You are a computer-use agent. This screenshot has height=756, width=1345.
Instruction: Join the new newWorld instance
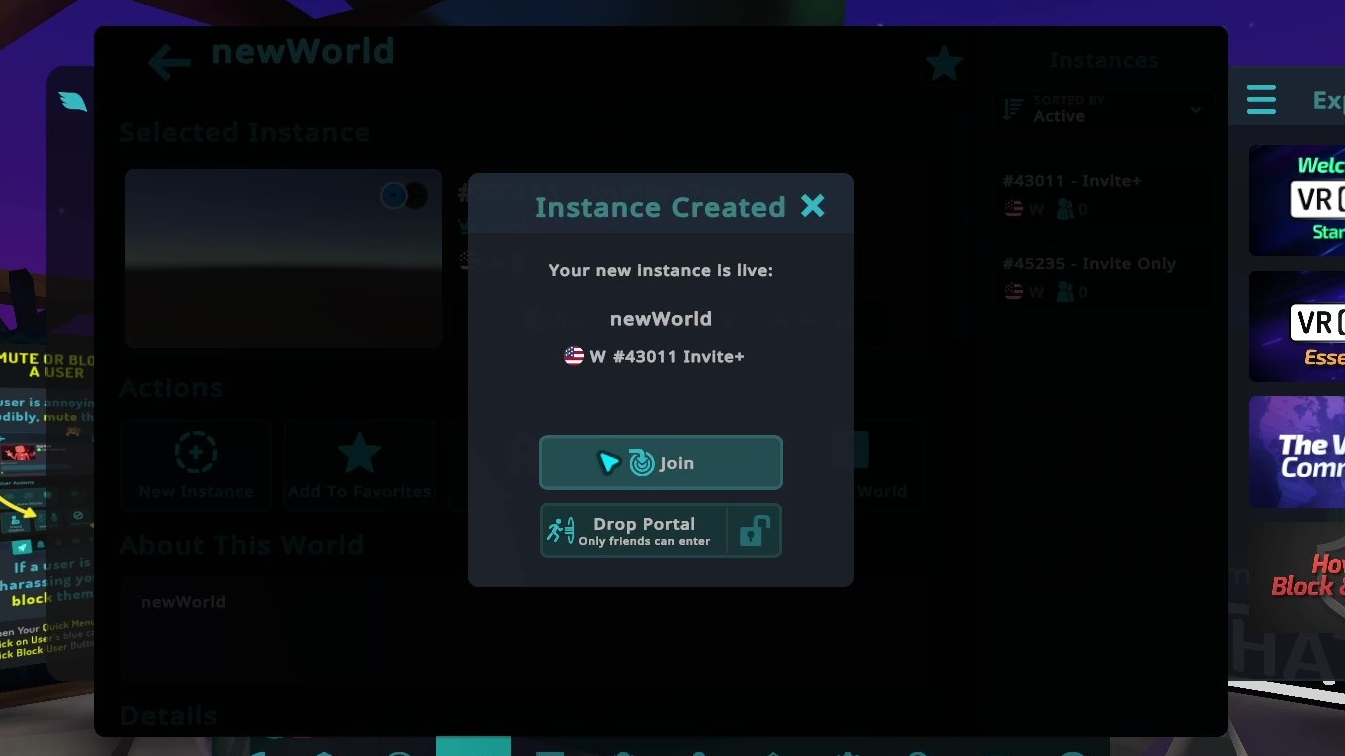[660, 462]
